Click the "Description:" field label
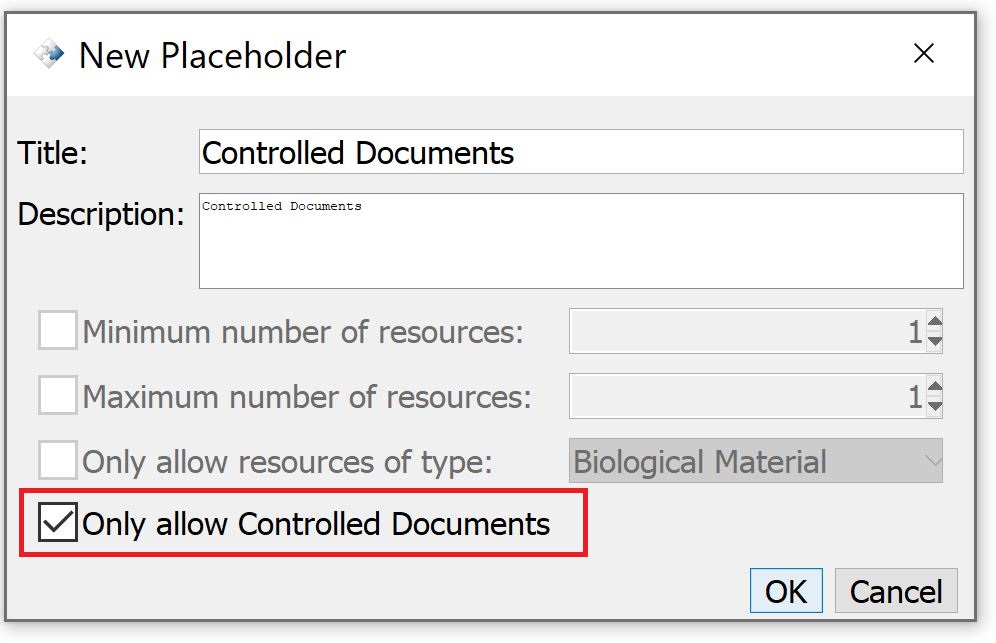The width and height of the screenshot is (996, 643). [101, 214]
